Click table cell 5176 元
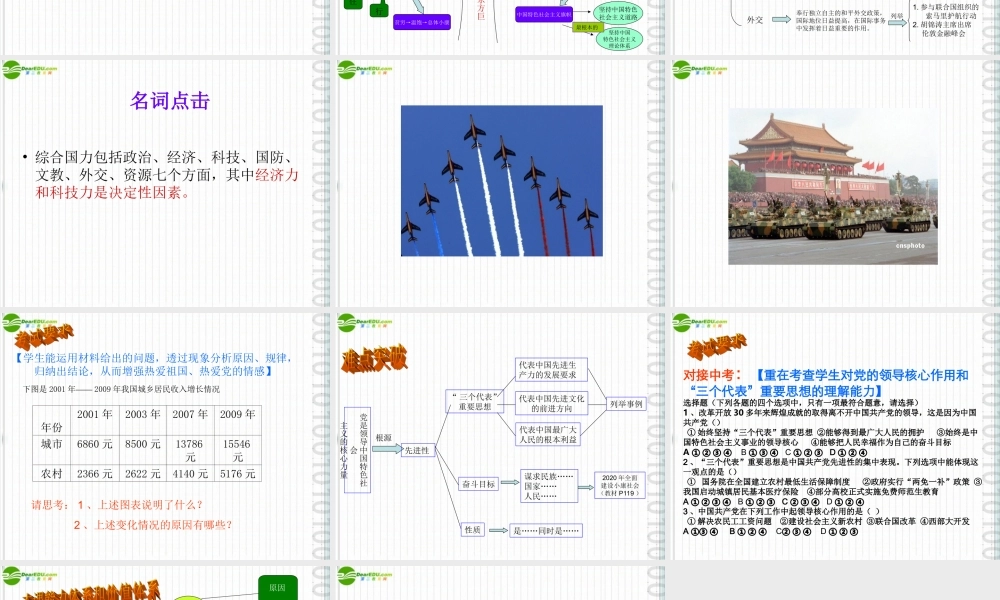The width and height of the screenshot is (1000, 600). (237, 474)
